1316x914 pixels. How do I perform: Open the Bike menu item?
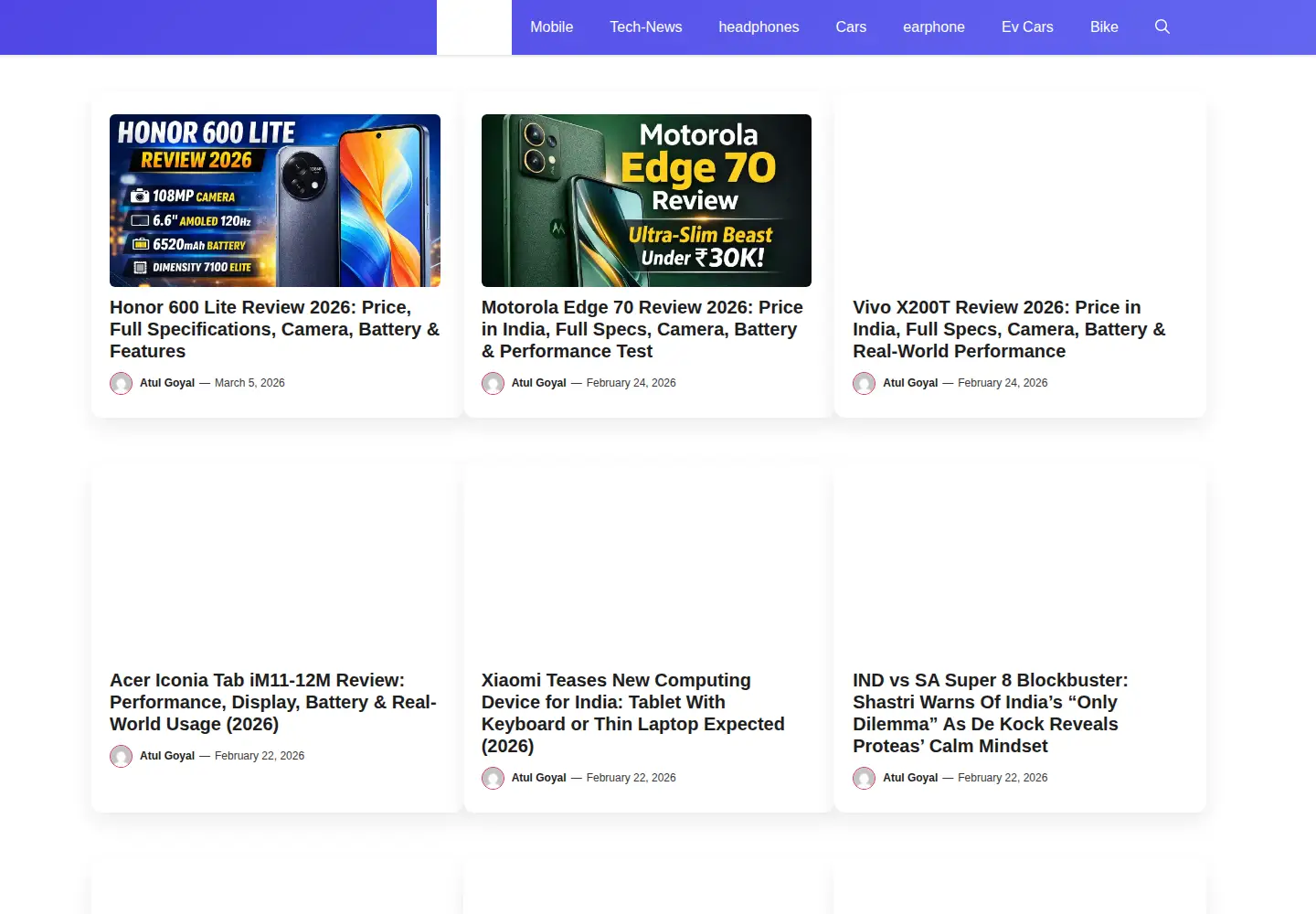[1104, 27]
